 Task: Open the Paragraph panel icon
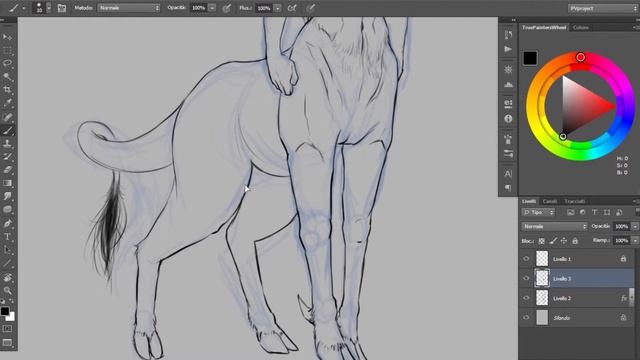tap(508, 187)
